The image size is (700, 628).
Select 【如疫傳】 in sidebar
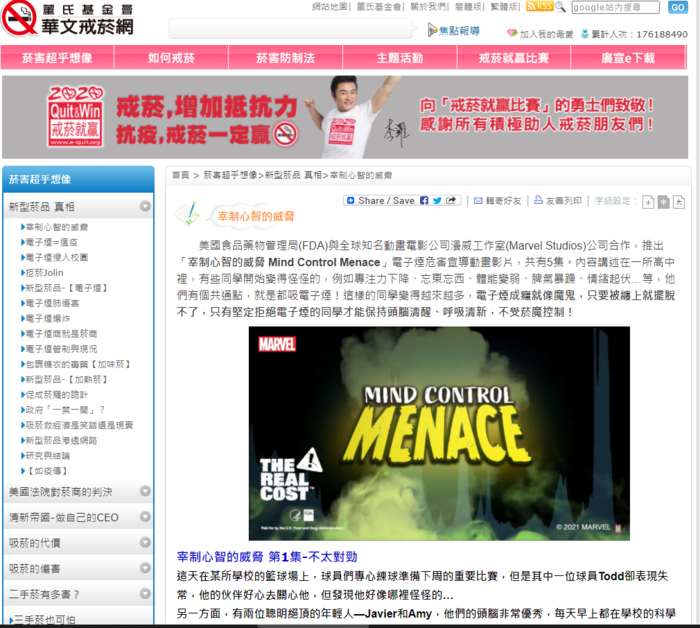pos(48,471)
